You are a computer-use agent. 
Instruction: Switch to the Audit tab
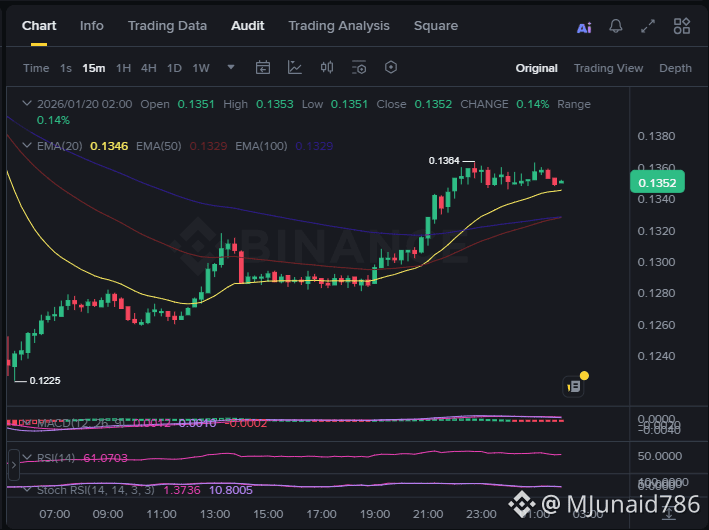point(247,26)
